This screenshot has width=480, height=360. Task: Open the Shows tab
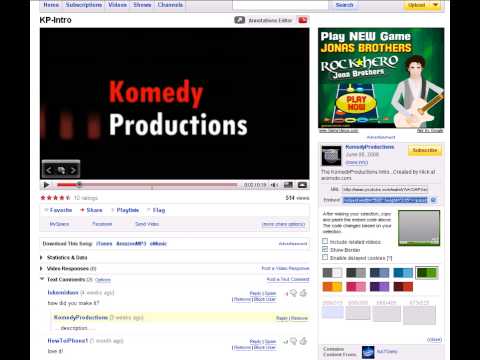(x=142, y=5)
